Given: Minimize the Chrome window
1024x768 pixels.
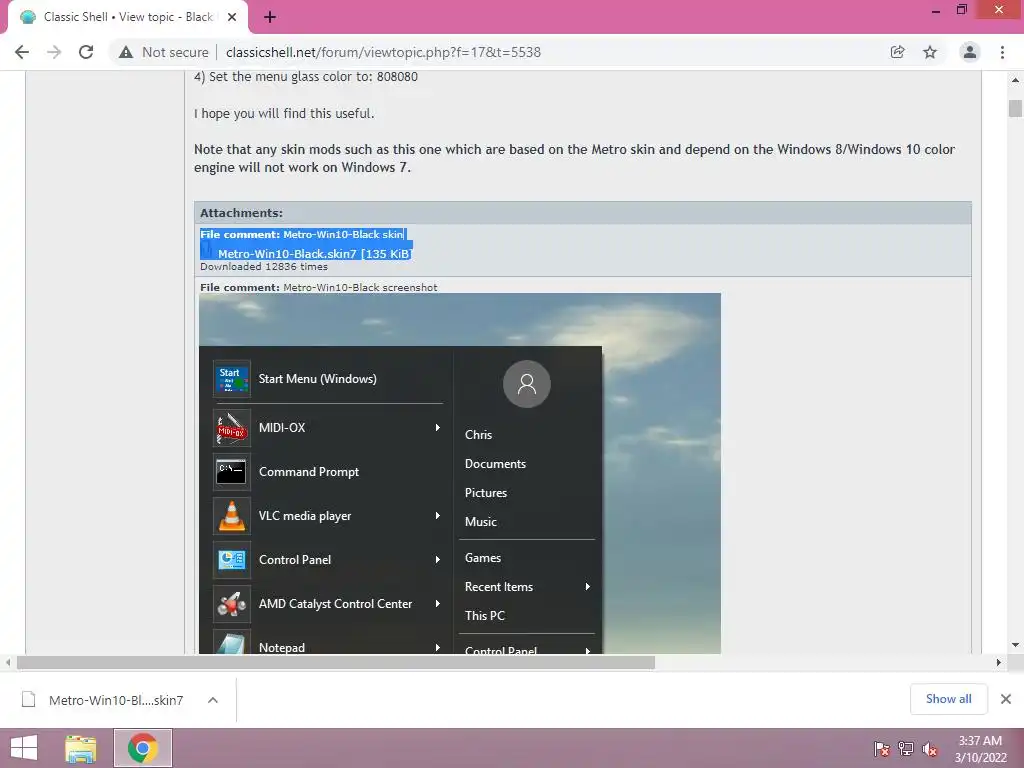Looking at the screenshot, I should [936, 10].
